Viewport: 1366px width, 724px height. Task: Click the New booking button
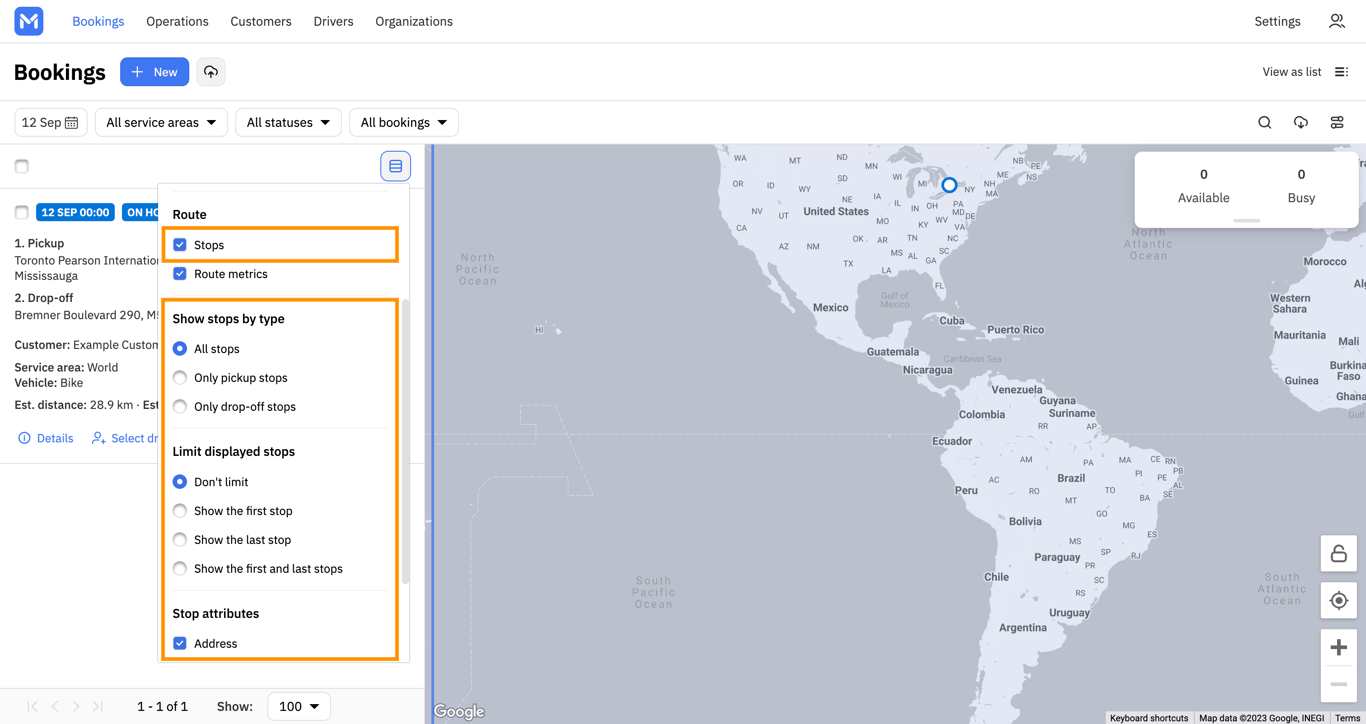click(154, 72)
